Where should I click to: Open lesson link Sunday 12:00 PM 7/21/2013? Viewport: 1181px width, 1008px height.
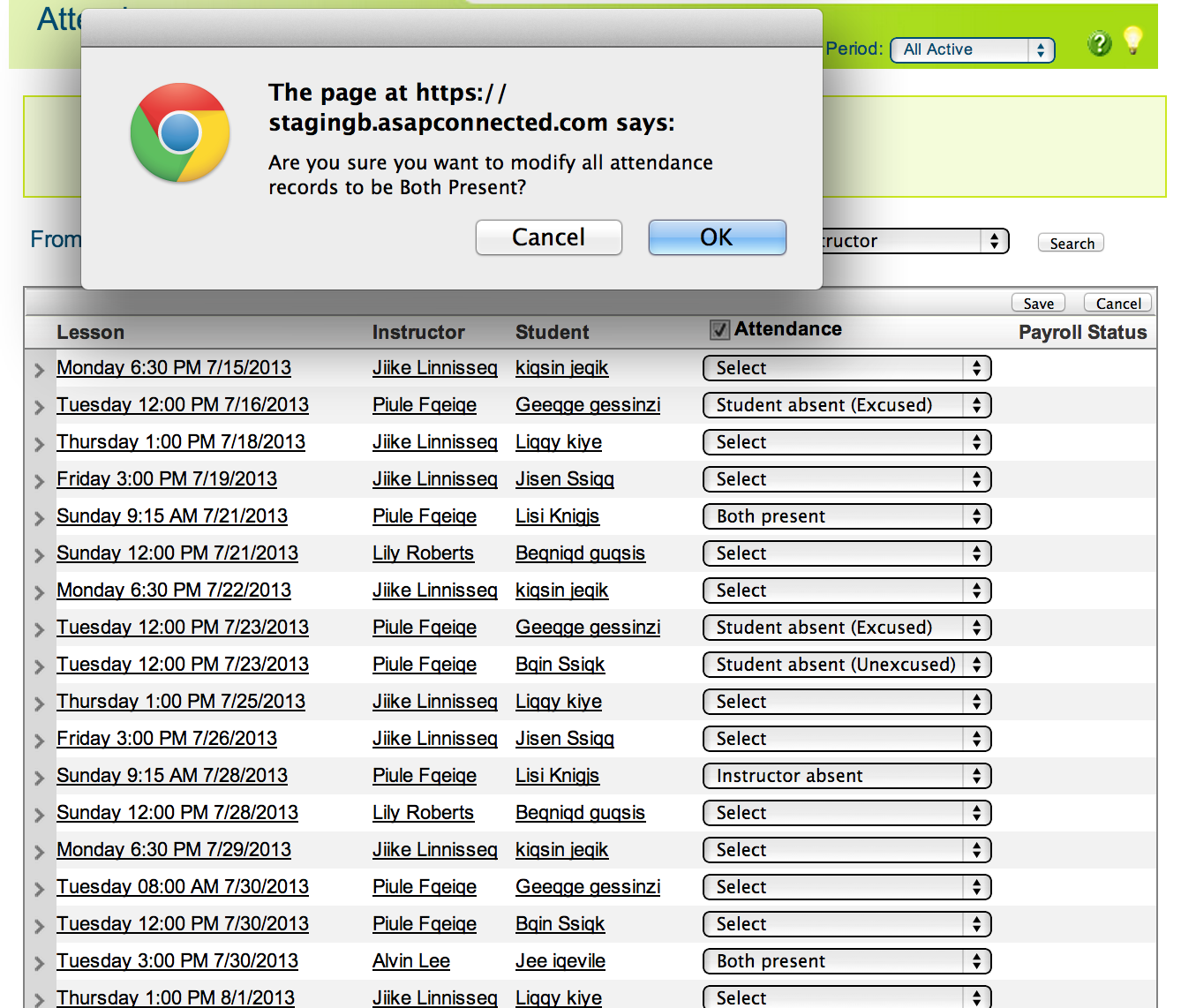(177, 553)
